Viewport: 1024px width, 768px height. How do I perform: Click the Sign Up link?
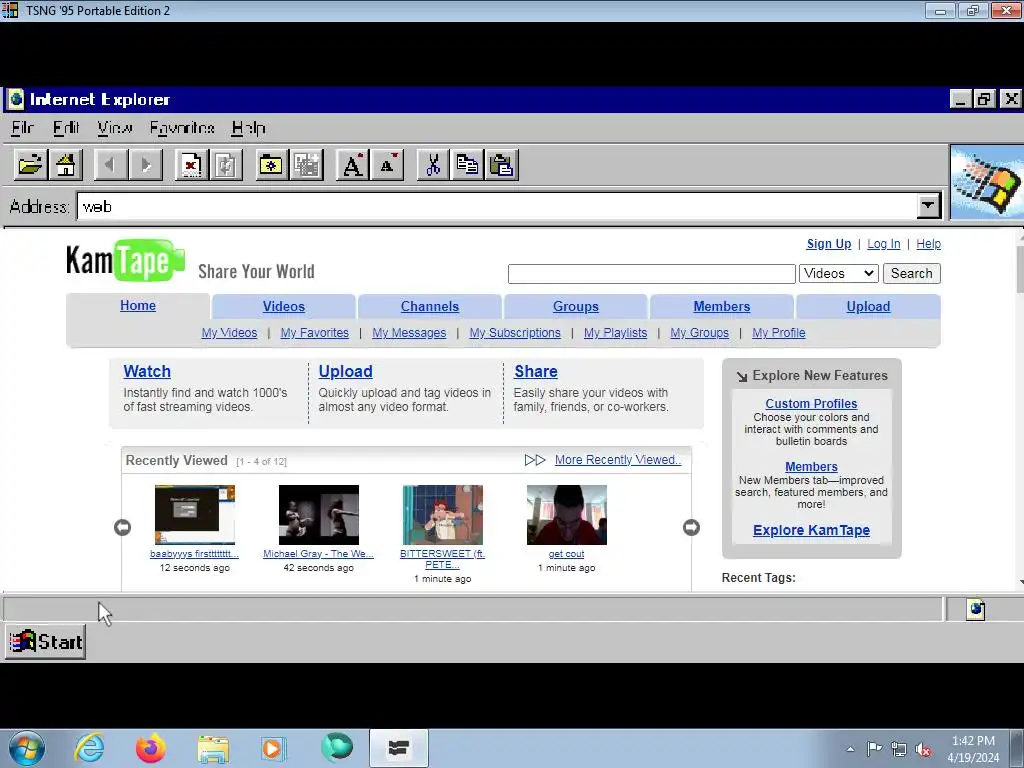[x=829, y=244]
